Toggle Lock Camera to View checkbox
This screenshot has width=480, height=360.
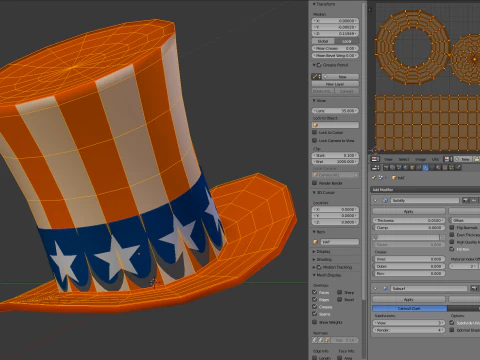314,140
